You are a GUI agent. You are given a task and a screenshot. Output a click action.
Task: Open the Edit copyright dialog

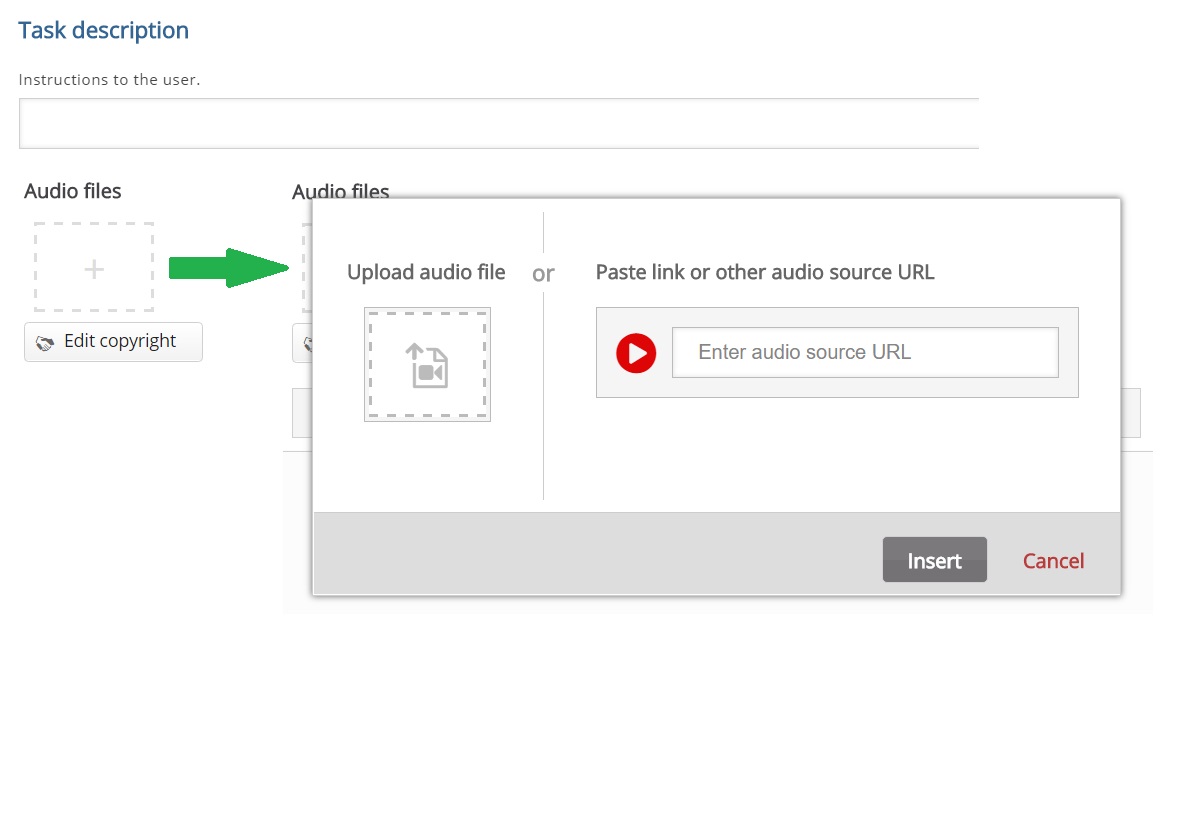tap(113, 342)
